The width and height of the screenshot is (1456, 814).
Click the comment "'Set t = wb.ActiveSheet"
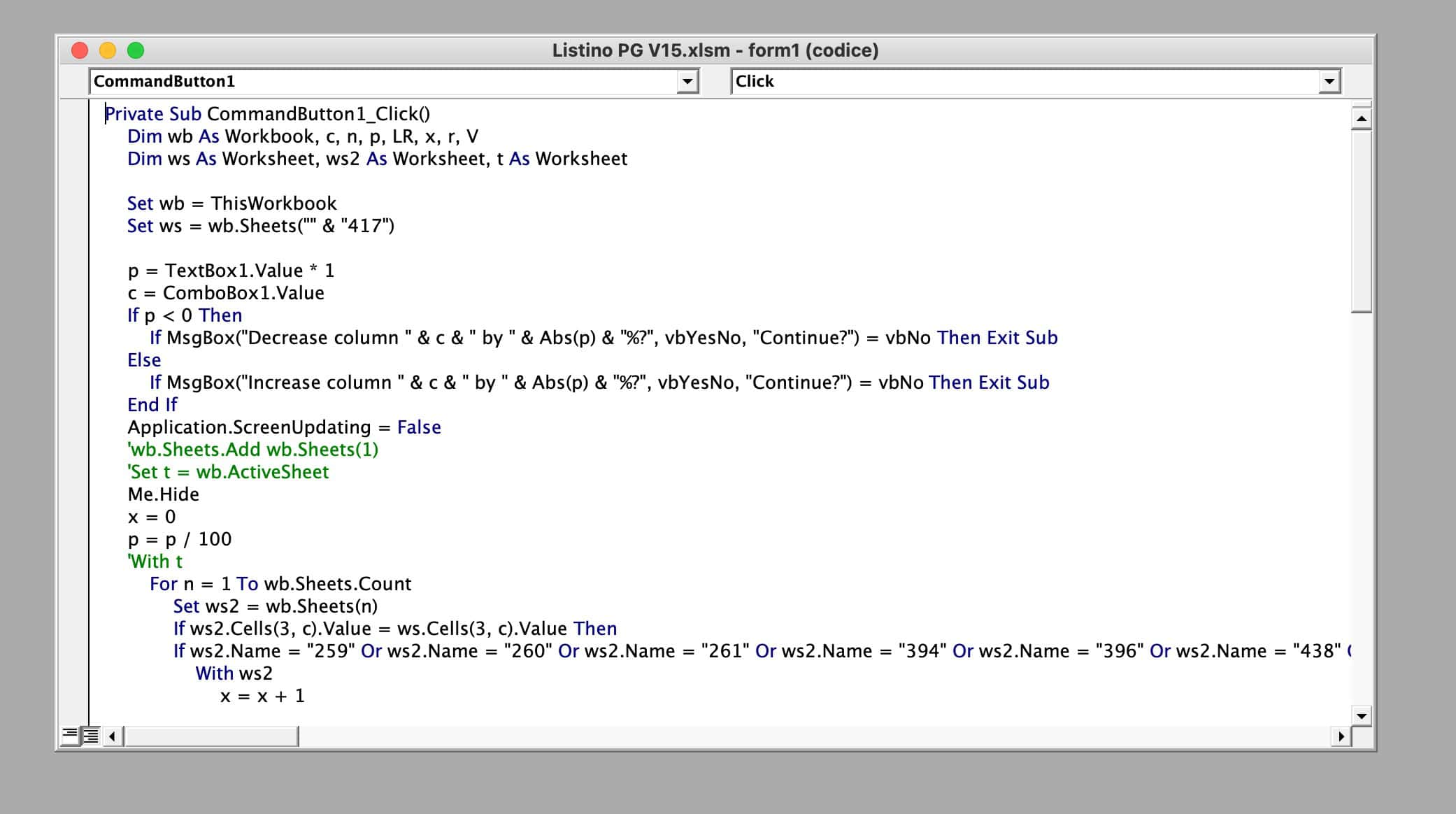click(x=228, y=472)
